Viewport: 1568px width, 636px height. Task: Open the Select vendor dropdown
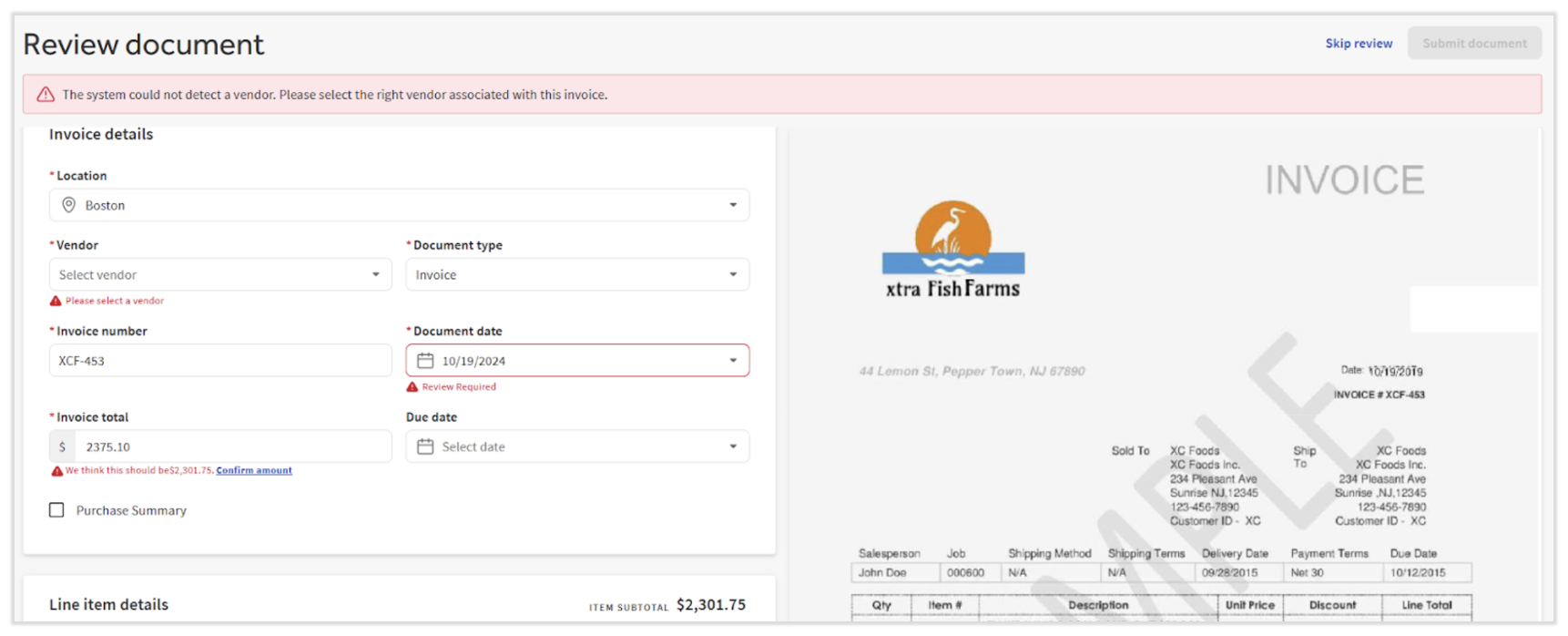click(375, 274)
